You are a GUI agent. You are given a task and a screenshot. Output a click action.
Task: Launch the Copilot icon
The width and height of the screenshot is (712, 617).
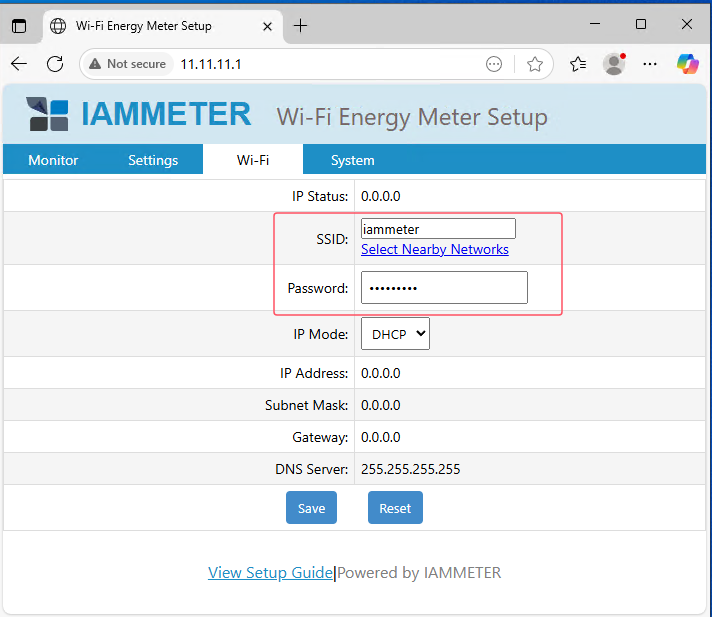(688, 64)
